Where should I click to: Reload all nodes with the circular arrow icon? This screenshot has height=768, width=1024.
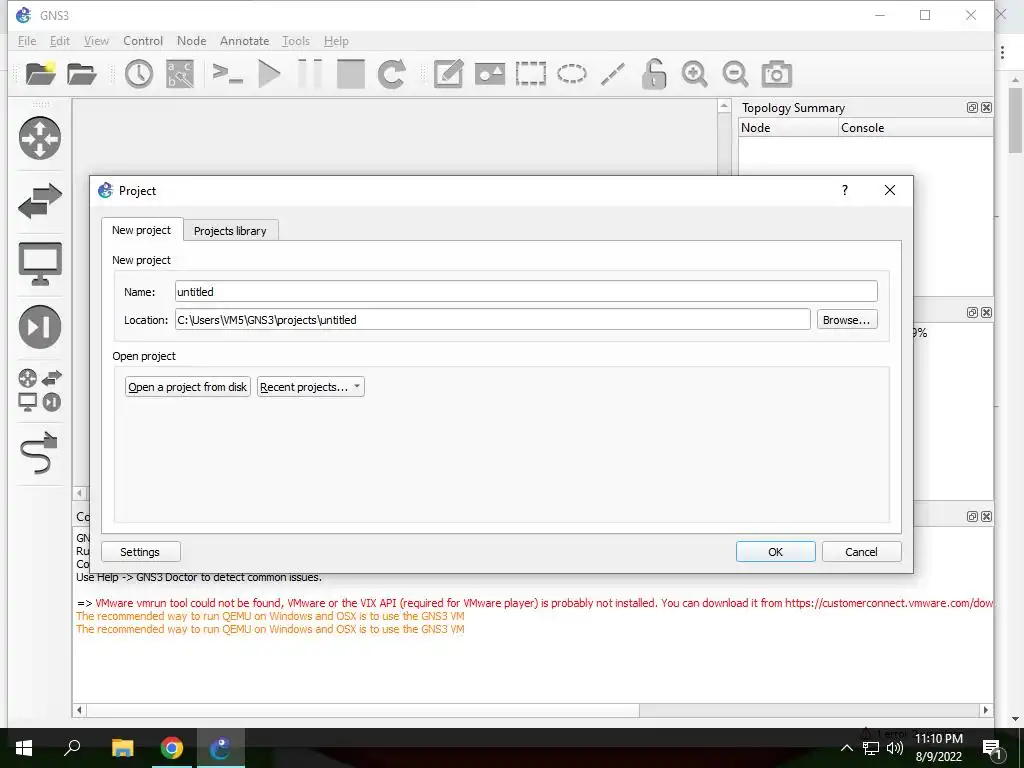pyautogui.click(x=392, y=74)
